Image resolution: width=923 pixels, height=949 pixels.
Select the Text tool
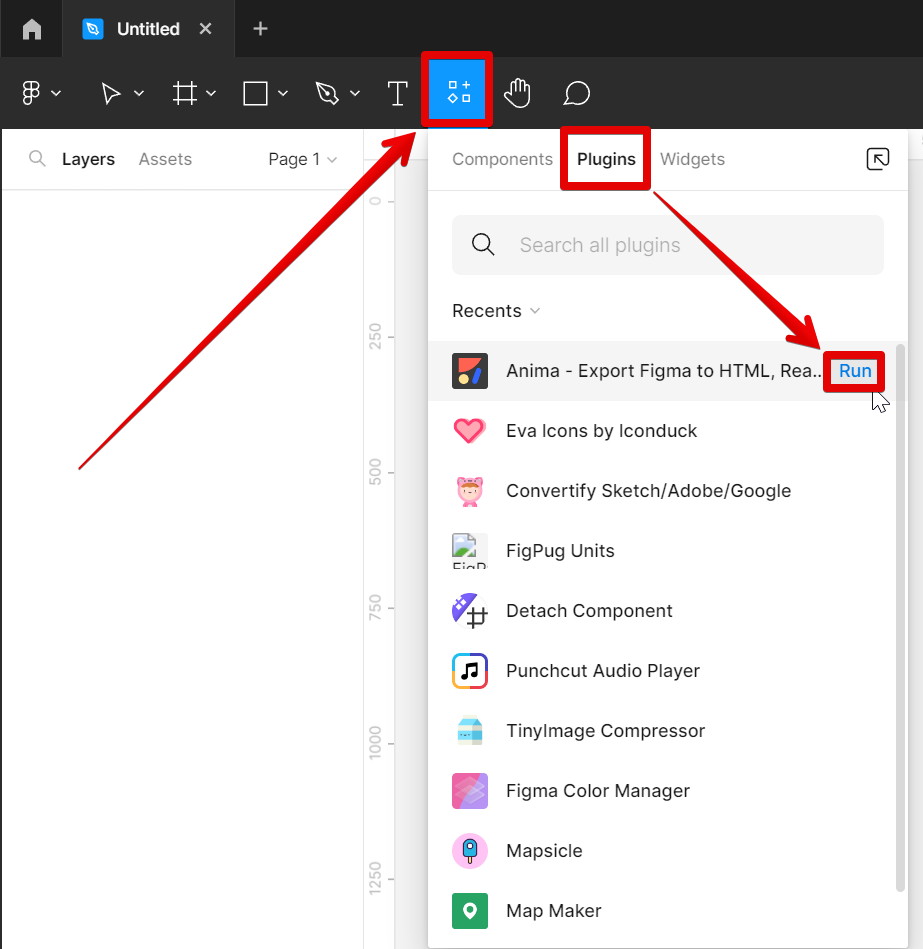pos(397,93)
